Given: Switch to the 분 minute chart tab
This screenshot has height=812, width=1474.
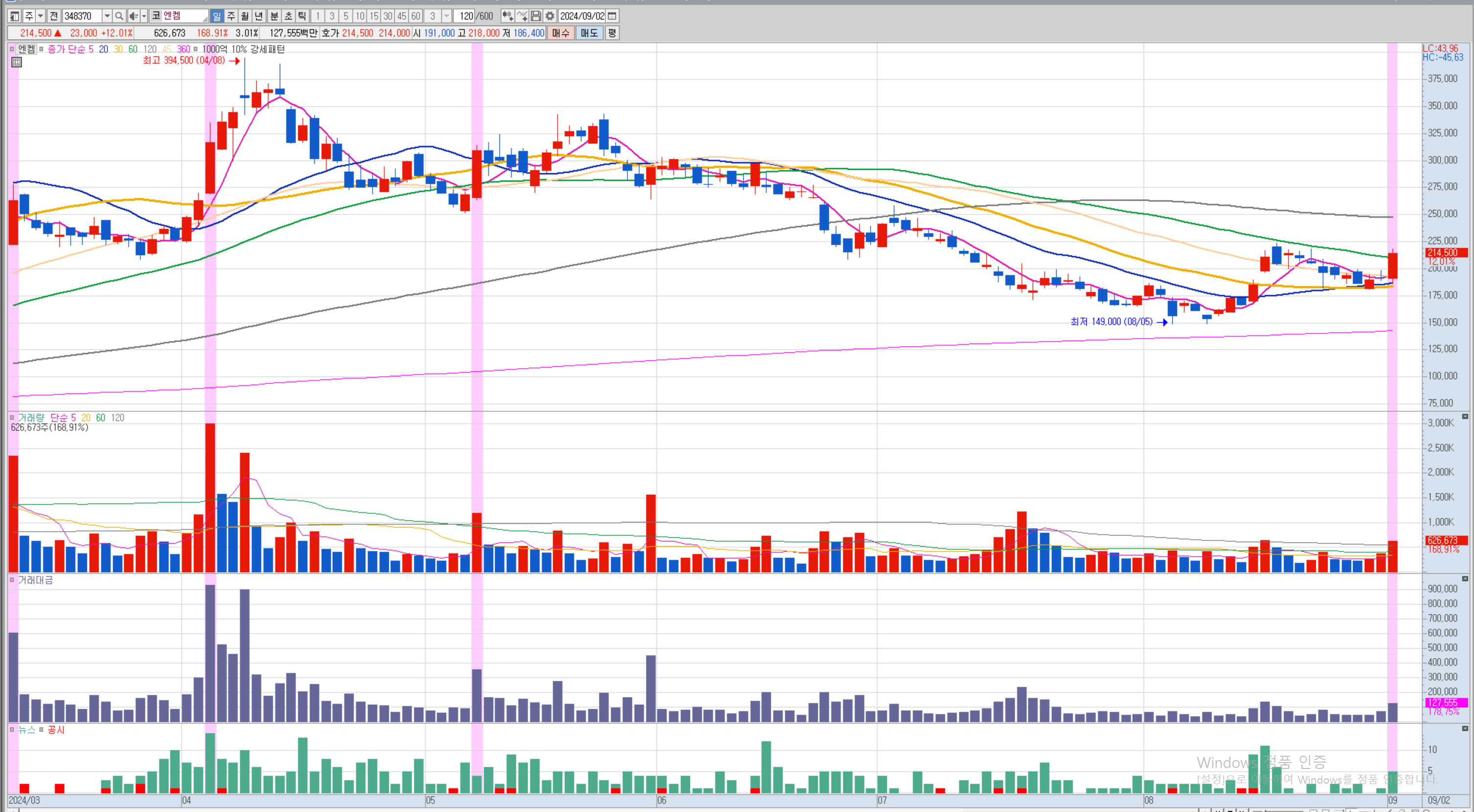Looking at the screenshot, I should click(274, 16).
